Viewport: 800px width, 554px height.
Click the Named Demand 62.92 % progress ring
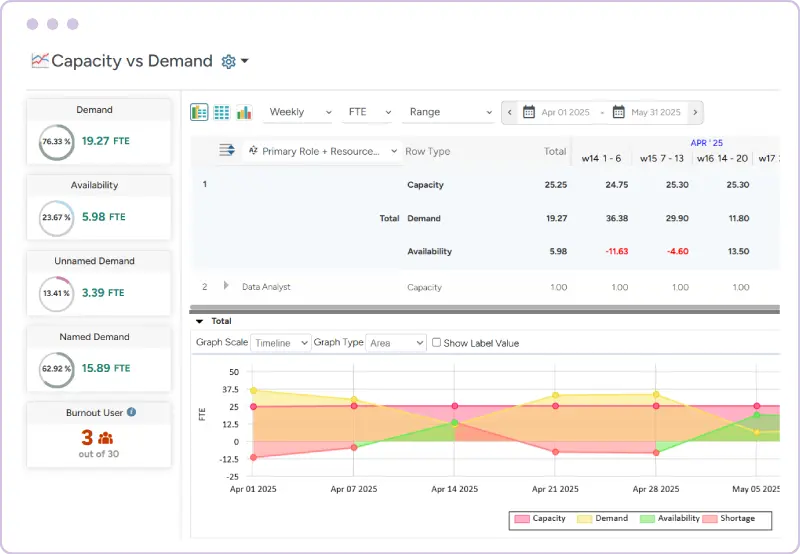tap(57, 369)
